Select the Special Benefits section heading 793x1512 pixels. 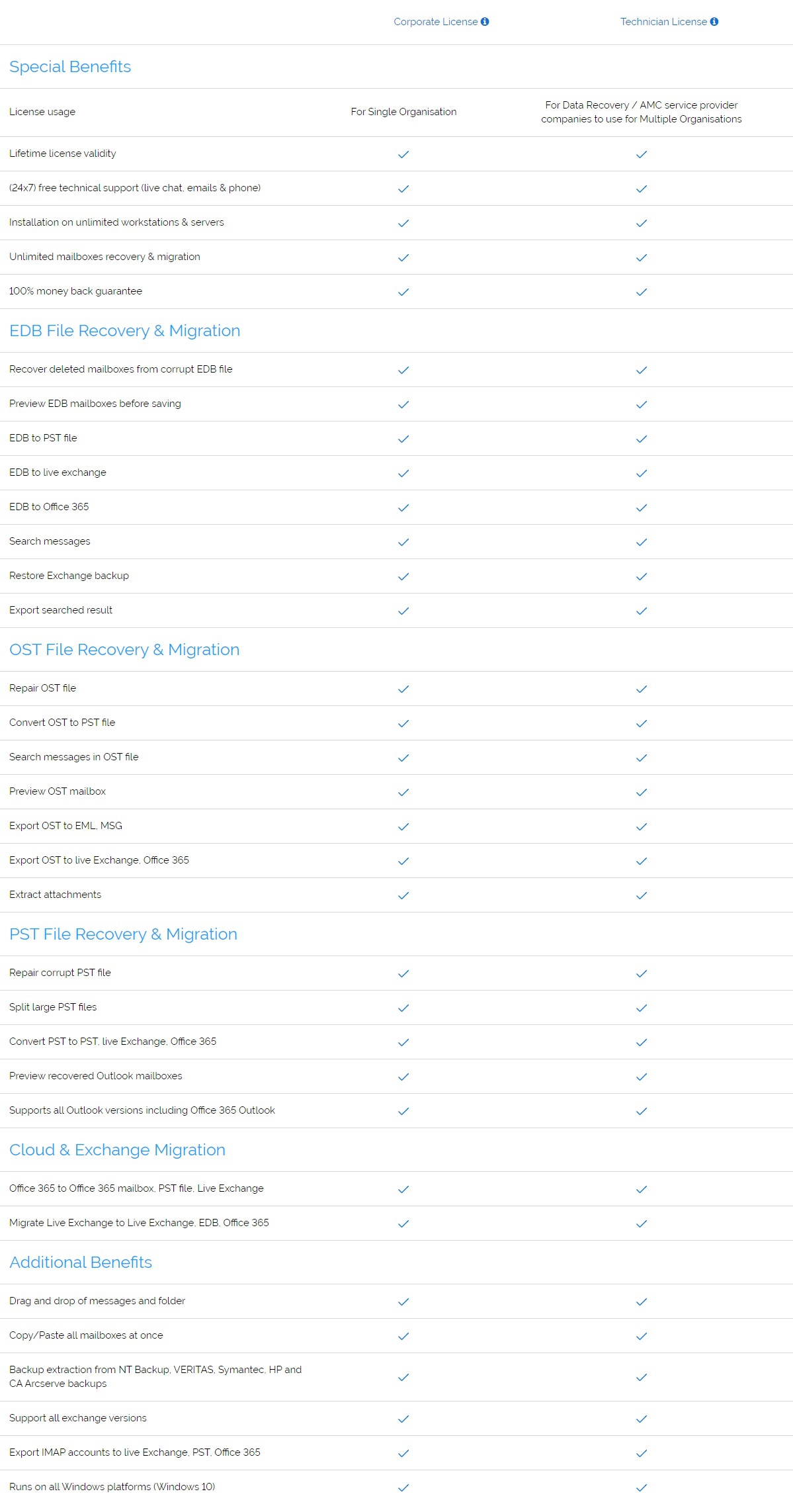pos(70,67)
